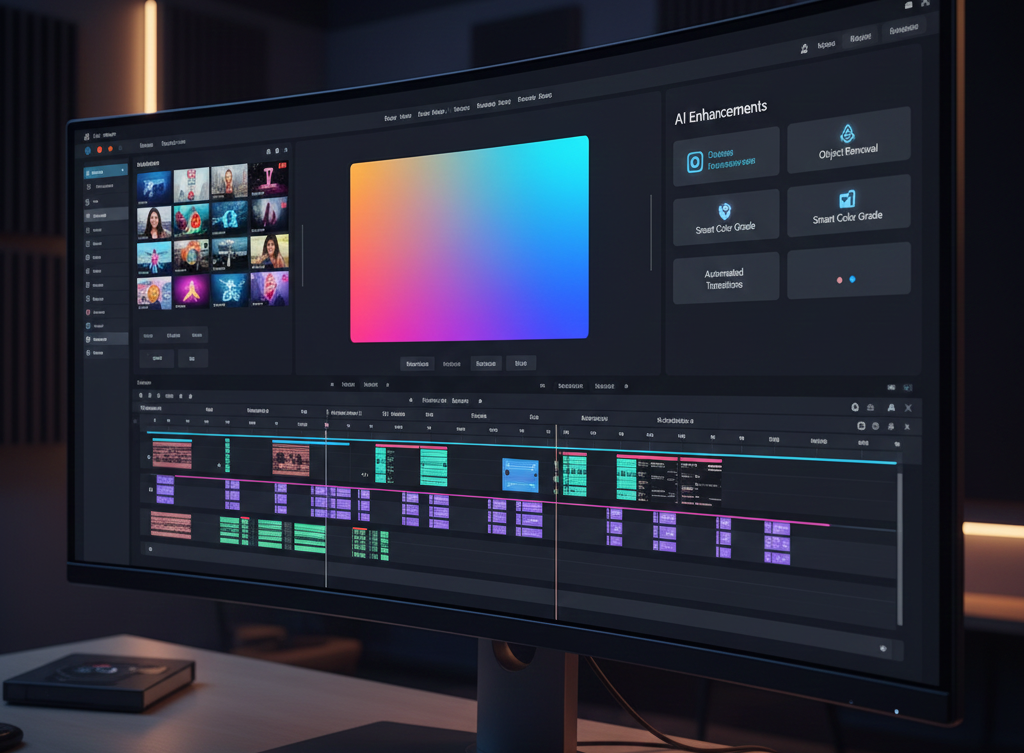Open the grid view icon above the media bin

coord(269,149)
